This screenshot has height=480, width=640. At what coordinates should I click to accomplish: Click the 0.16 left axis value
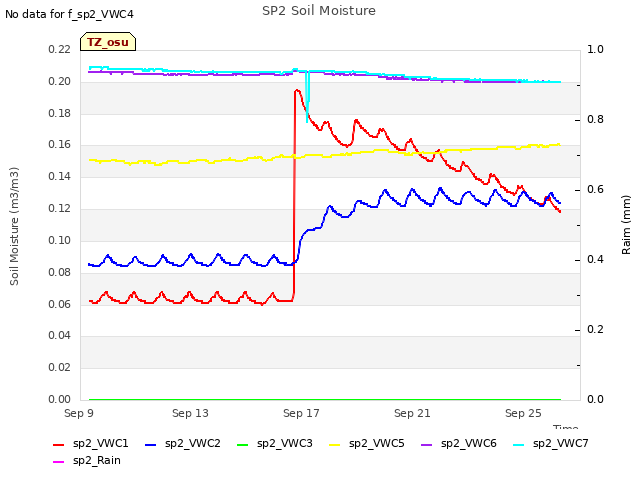pyautogui.click(x=60, y=144)
